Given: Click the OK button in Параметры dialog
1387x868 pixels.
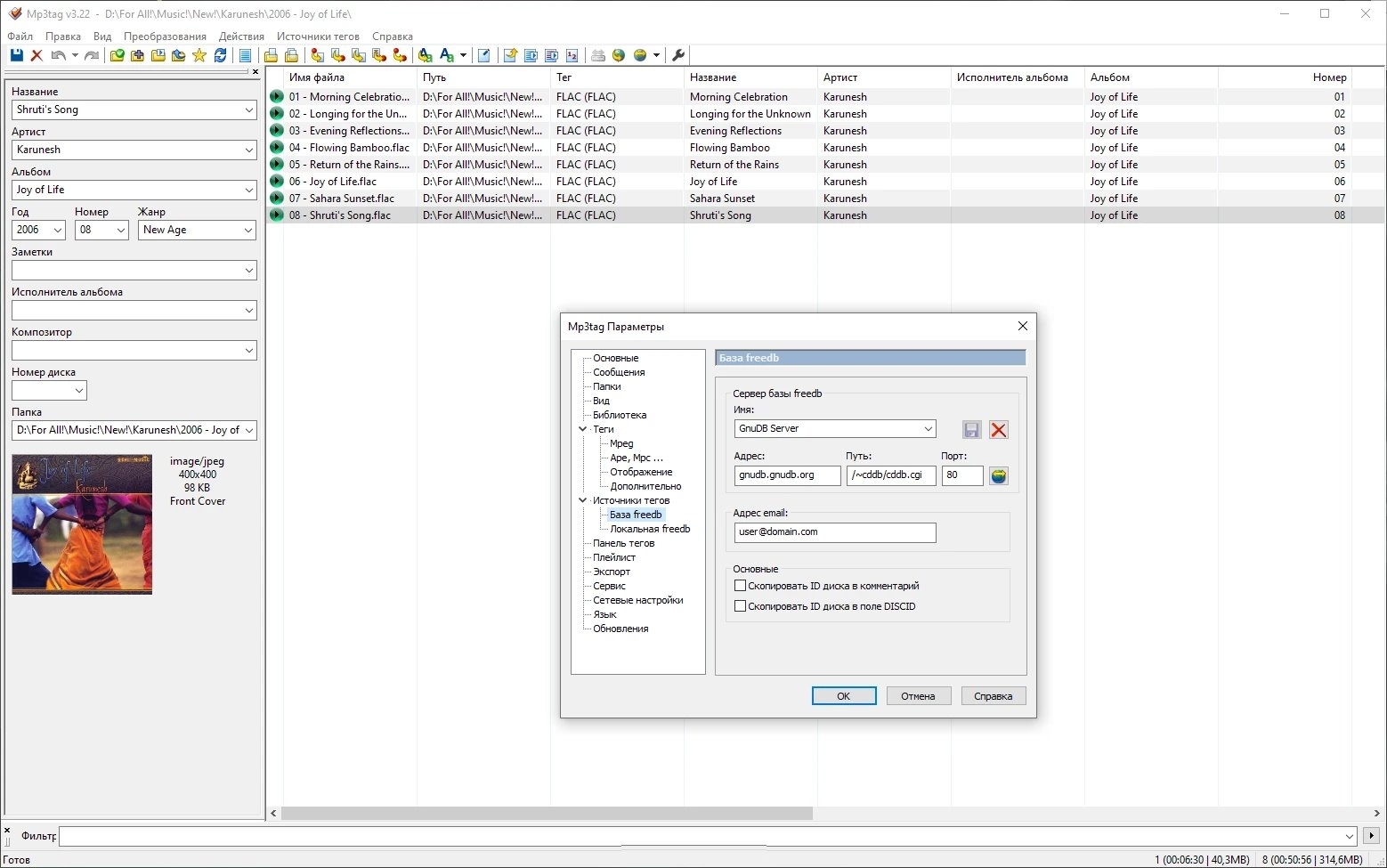Looking at the screenshot, I should pyautogui.click(x=844, y=696).
